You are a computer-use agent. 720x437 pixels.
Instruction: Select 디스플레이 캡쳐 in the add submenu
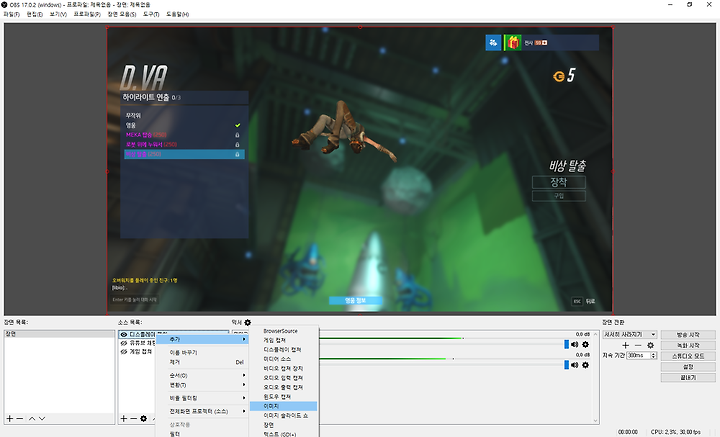pos(283,350)
